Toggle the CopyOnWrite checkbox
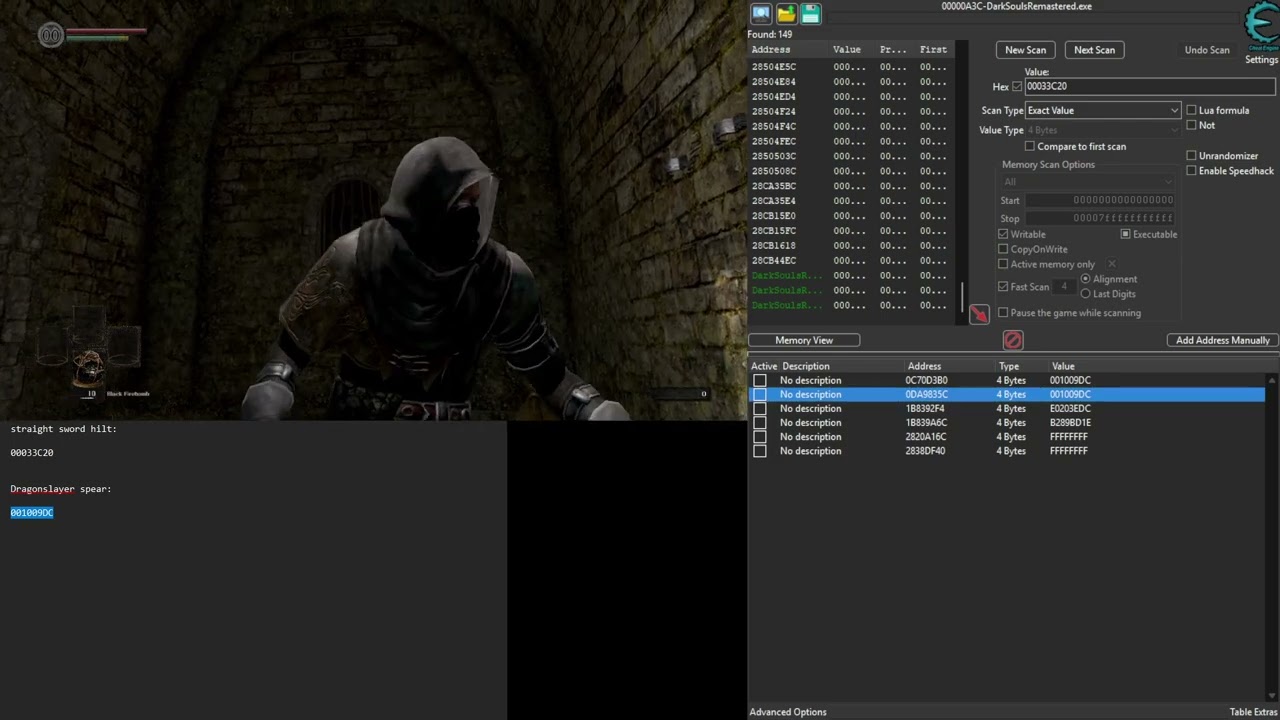1280x720 pixels. click(1003, 249)
